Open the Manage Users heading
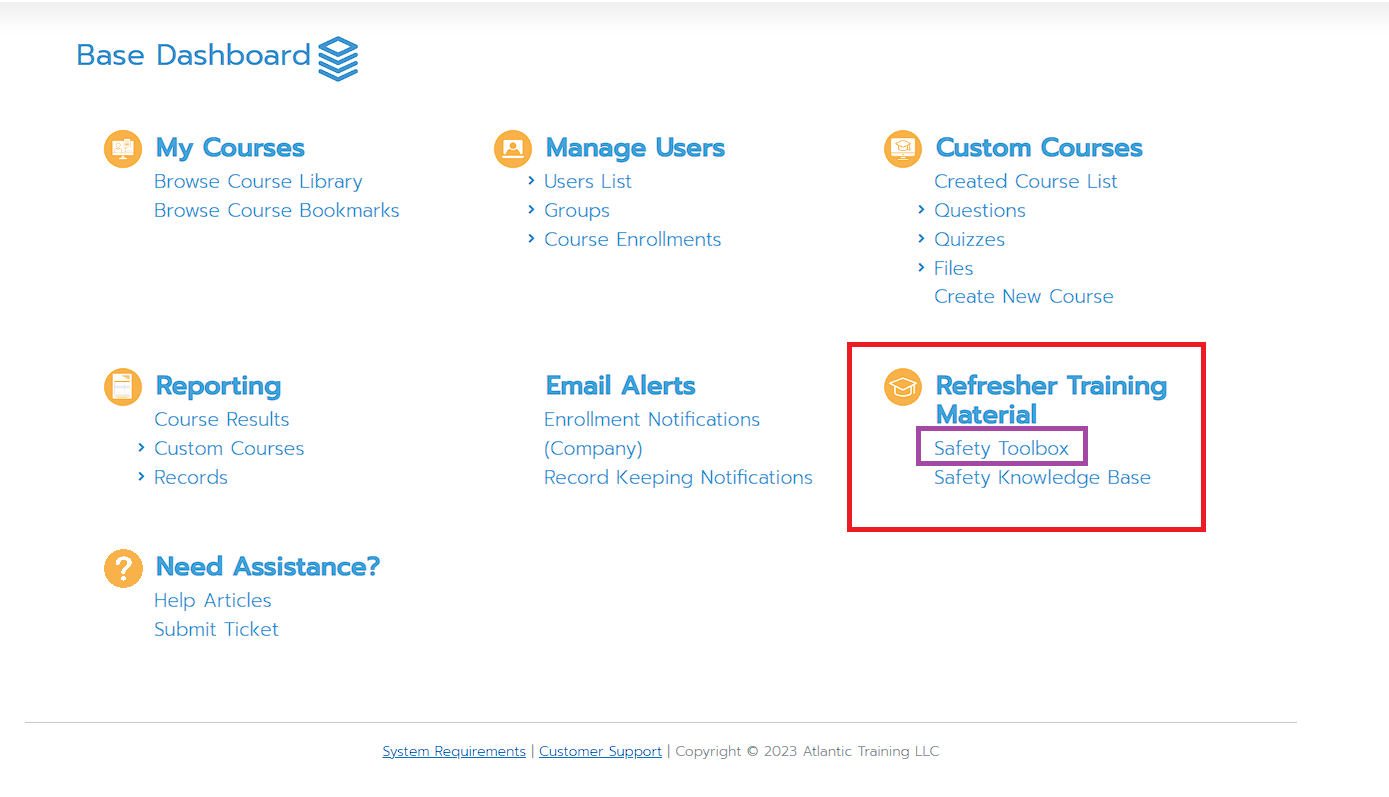The height and width of the screenshot is (797, 1389). coord(635,148)
